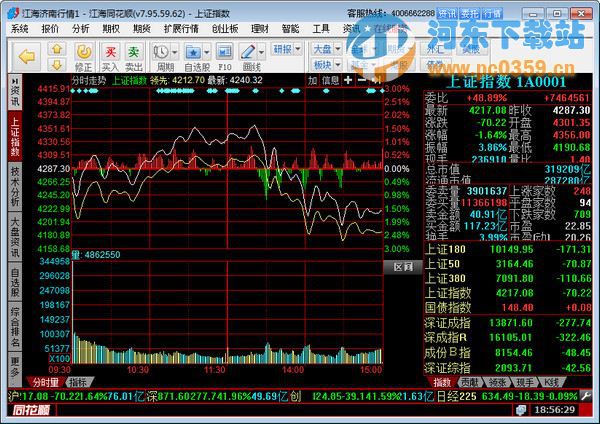This screenshot has width=600, height=424.
Task: Open the 分析 menu
Action: tap(81, 29)
